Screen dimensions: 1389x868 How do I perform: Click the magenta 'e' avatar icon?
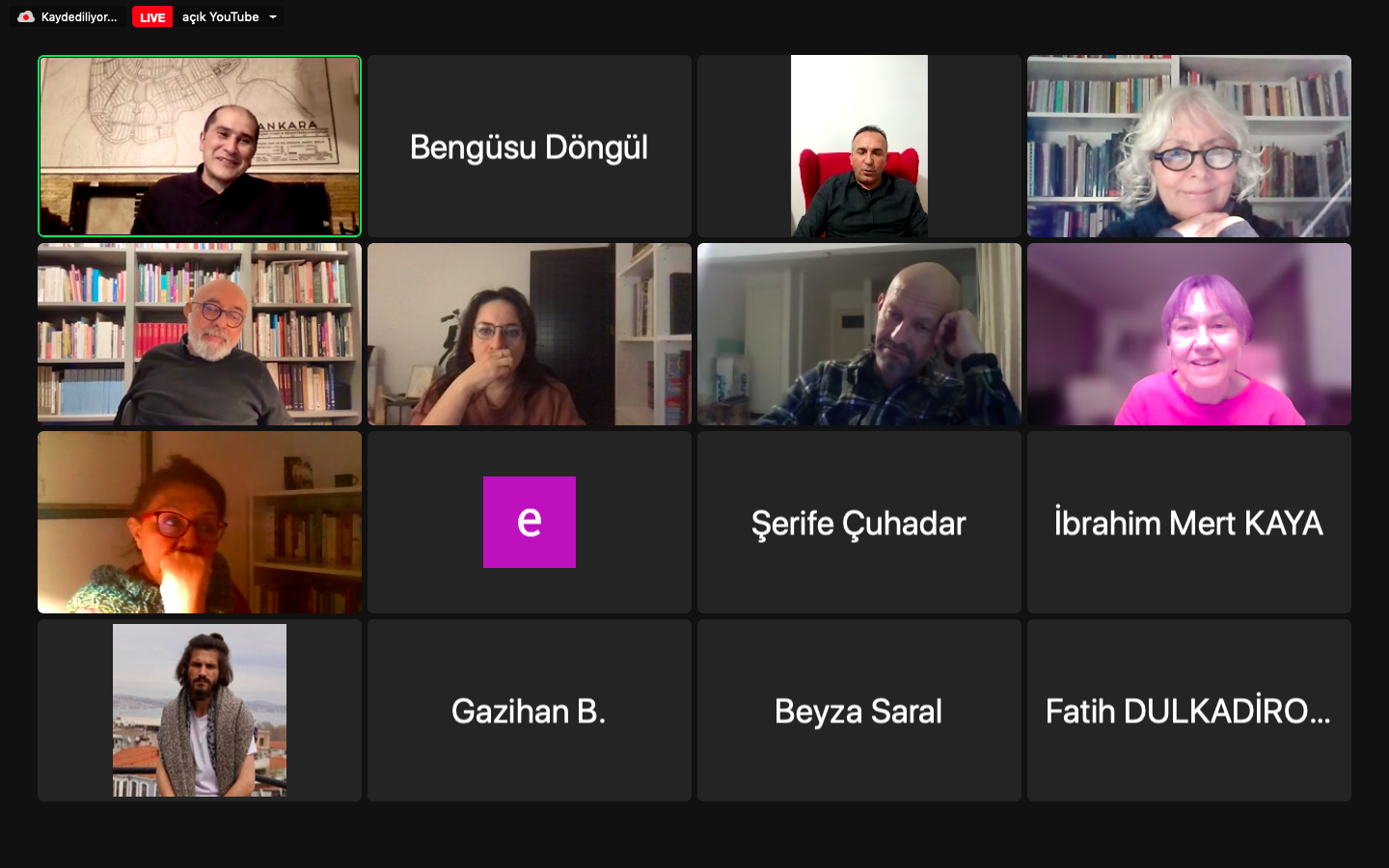pos(530,522)
